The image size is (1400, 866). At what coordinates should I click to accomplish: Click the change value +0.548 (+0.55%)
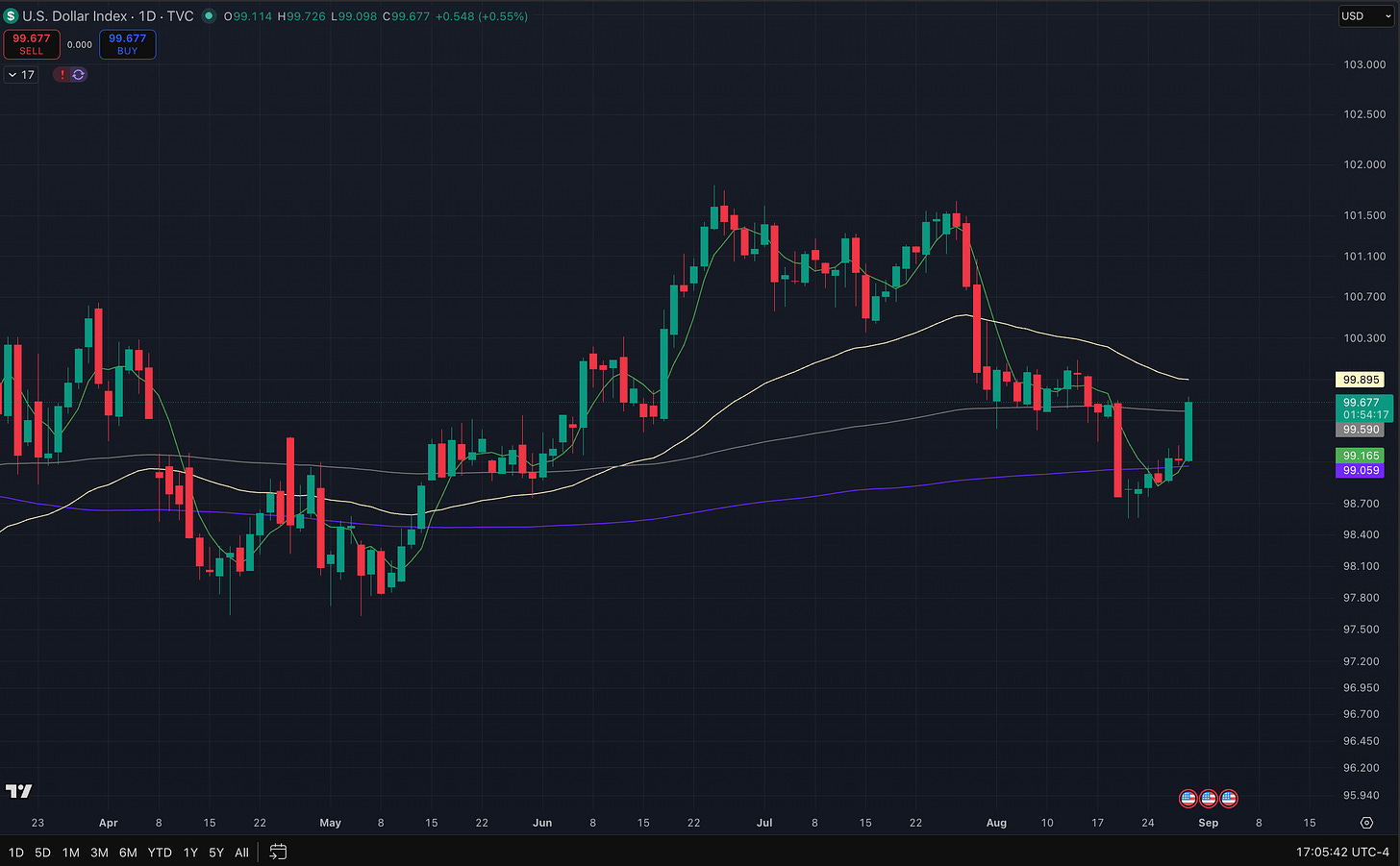pyautogui.click(x=482, y=16)
